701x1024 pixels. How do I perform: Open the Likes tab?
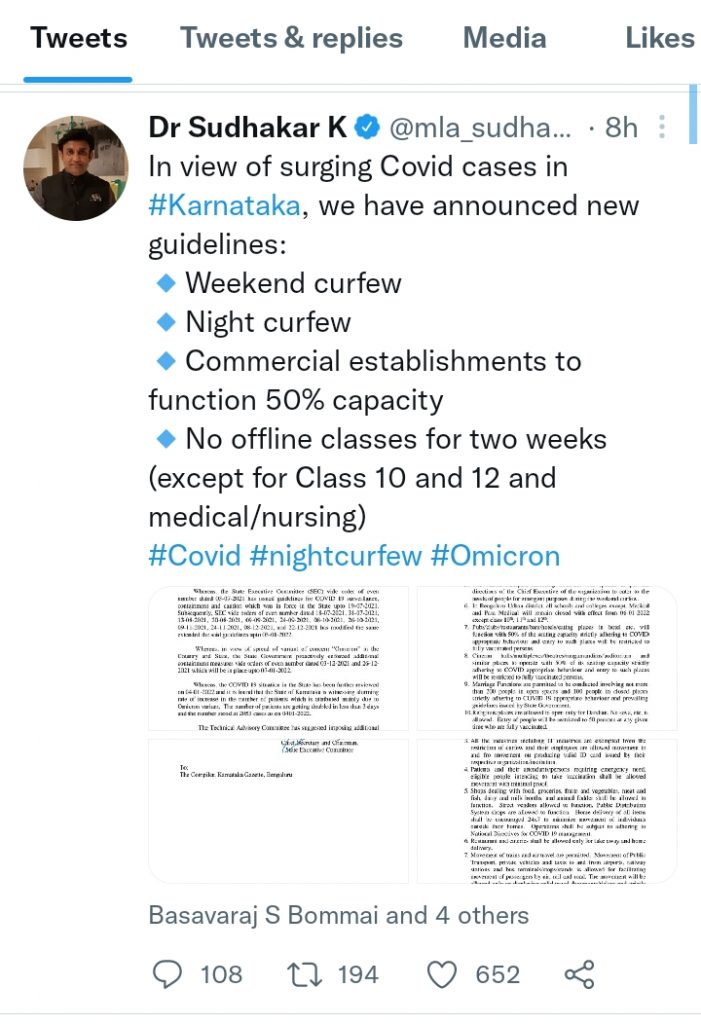[x=659, y=39]
